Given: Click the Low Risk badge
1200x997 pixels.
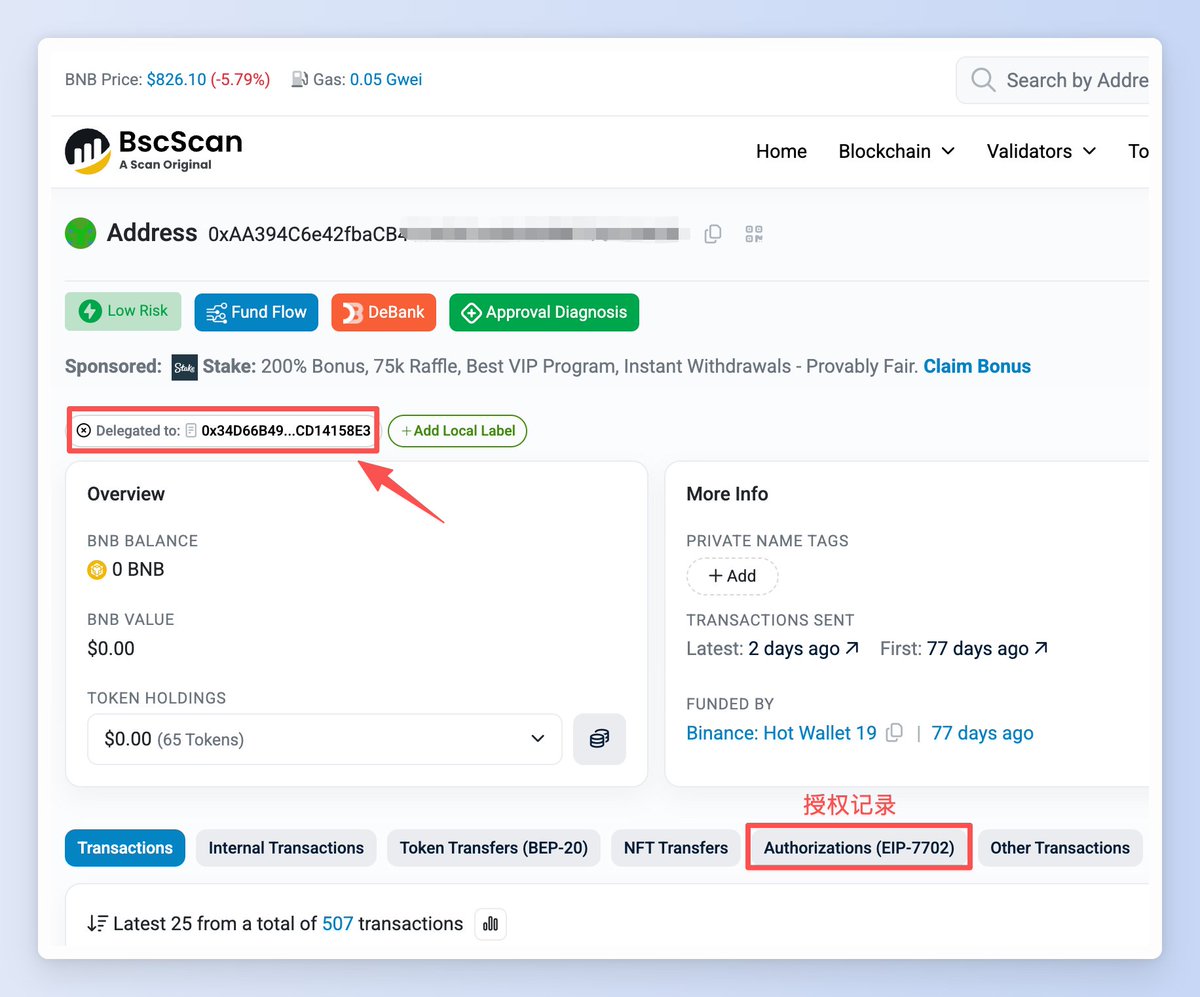Looking at the screenshot, I should 123,311.
